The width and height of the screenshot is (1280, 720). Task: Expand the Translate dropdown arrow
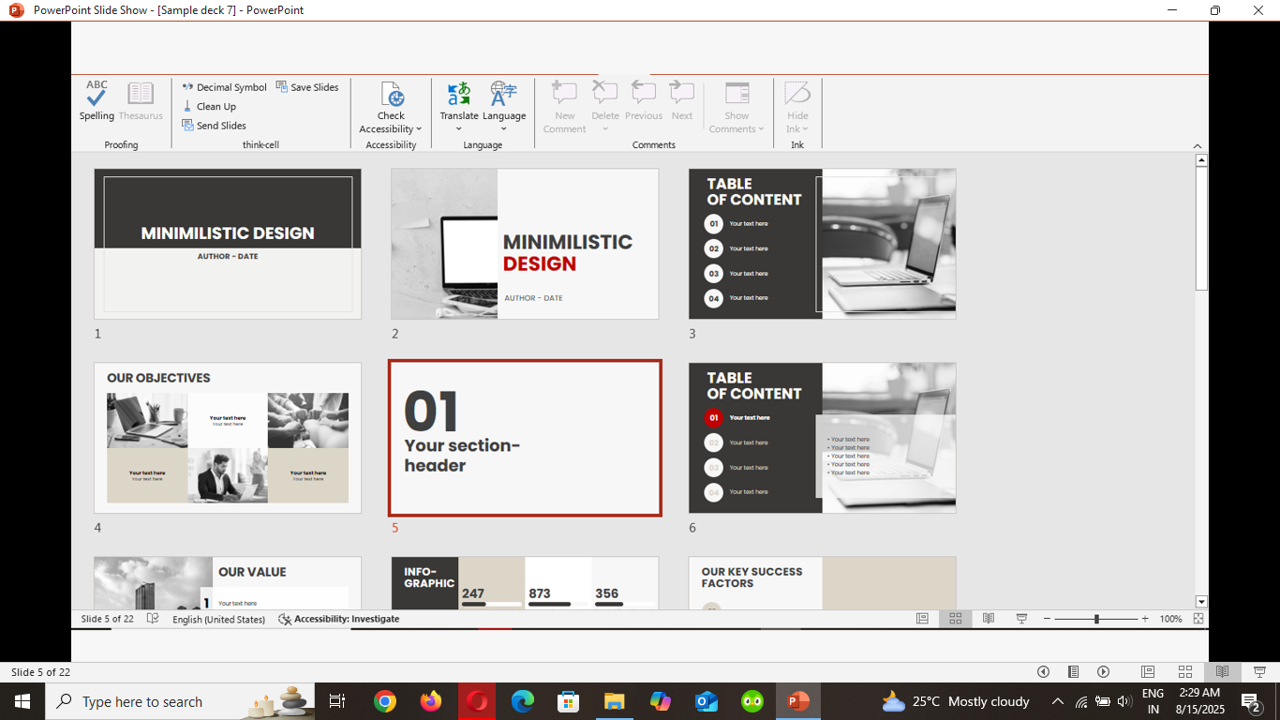point(459,129)
